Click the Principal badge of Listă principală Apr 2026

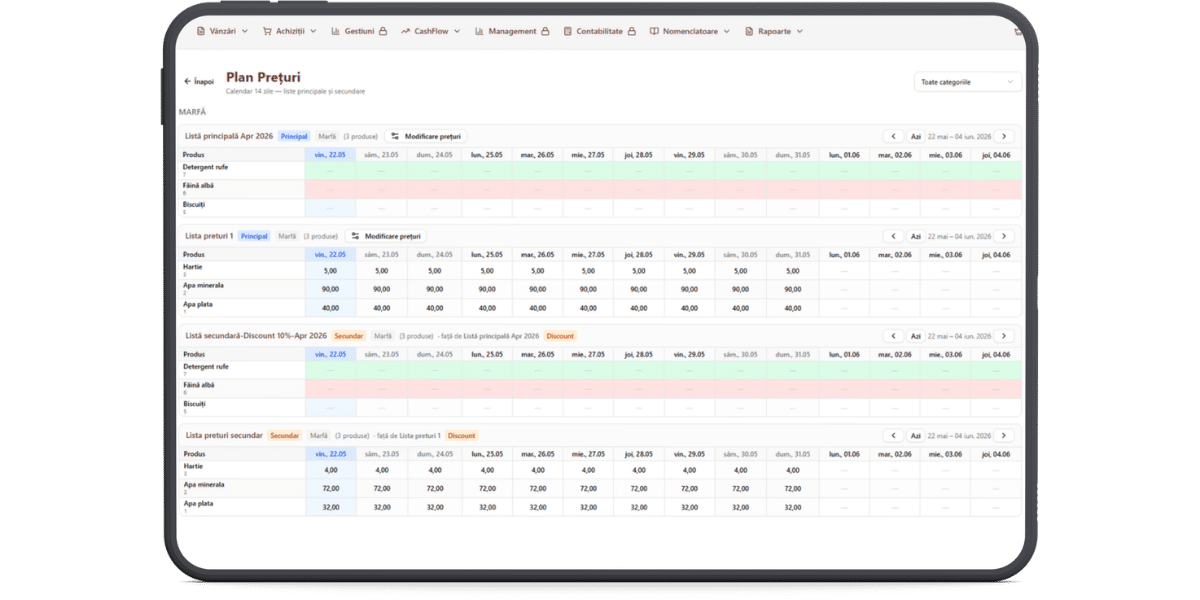point(294,136)
